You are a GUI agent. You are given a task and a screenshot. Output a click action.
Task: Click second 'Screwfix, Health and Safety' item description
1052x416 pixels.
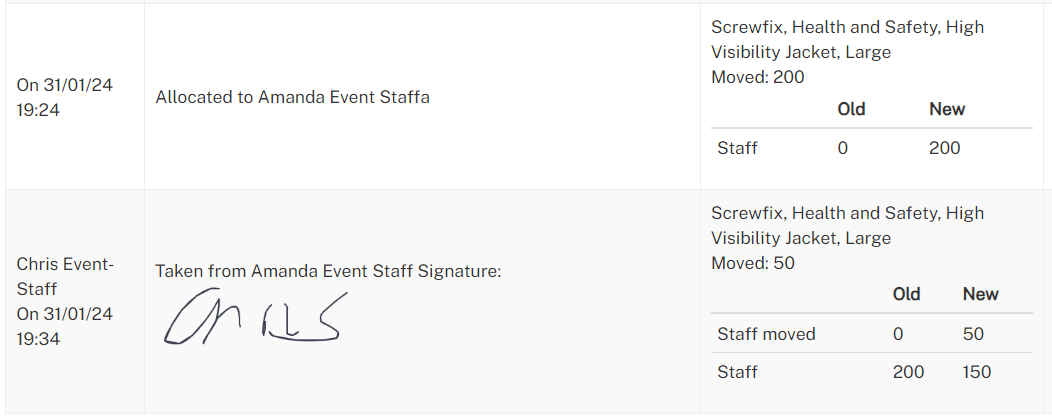[847, 225]
